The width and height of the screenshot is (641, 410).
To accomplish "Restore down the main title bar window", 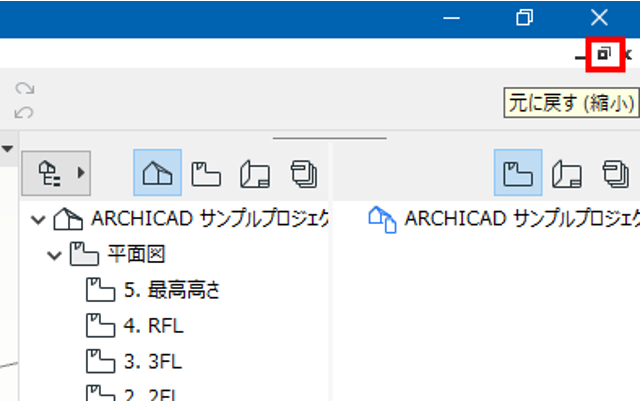I will [x=524, y=18].
